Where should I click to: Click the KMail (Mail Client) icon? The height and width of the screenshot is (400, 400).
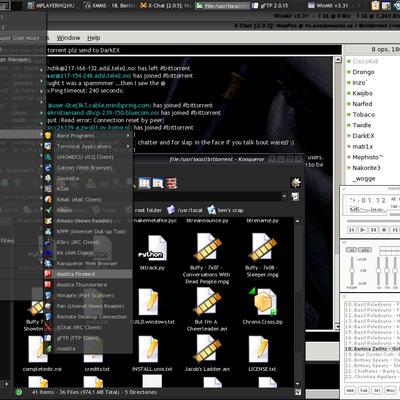tap(48, 200)
